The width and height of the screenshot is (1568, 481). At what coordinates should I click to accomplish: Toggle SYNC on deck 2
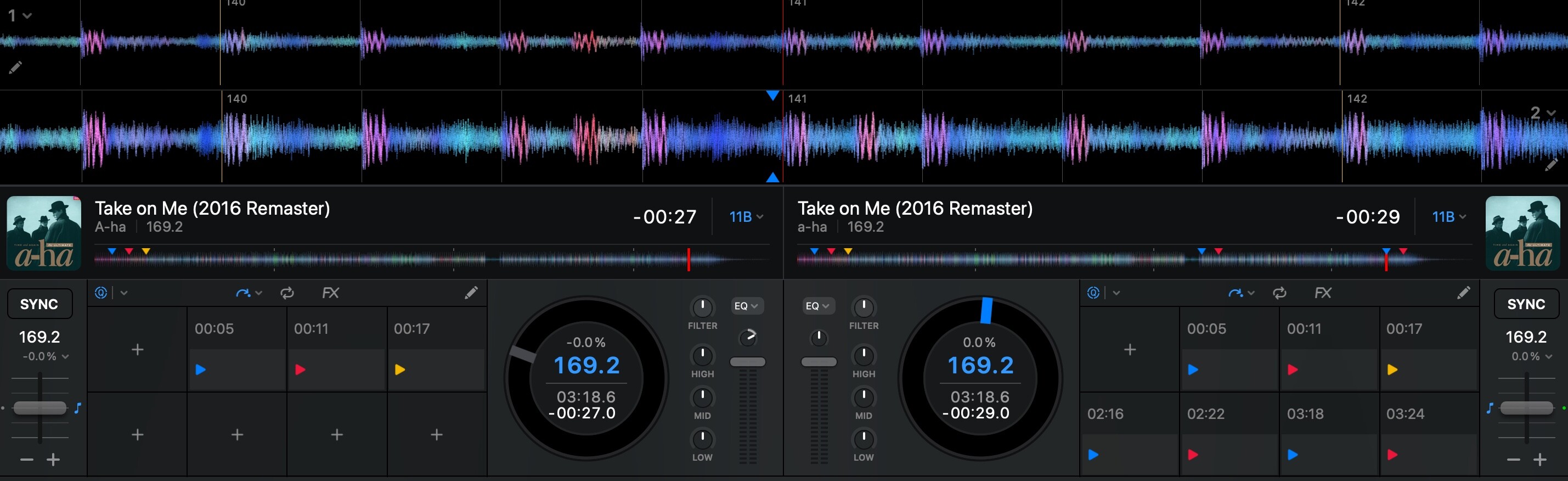1526,304
